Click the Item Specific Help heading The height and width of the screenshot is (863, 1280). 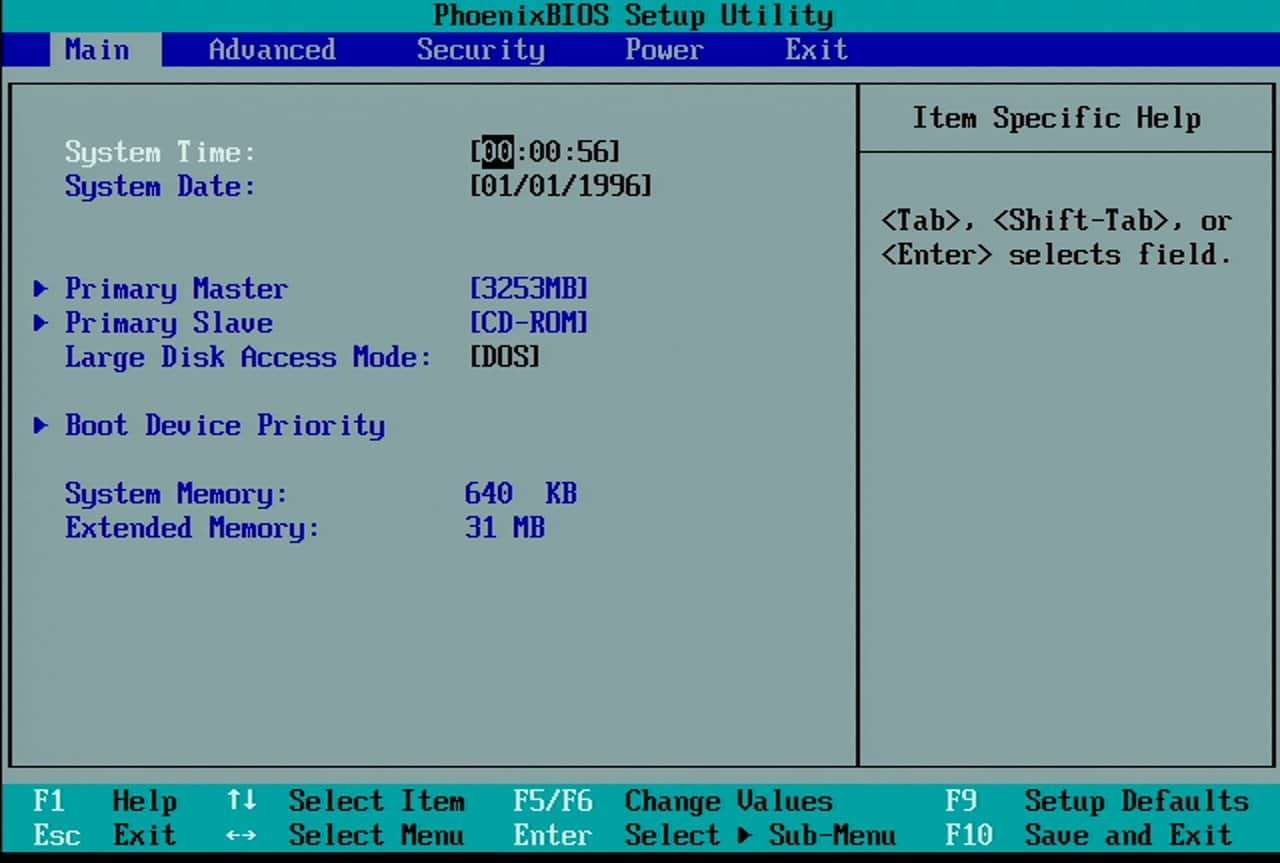coord(1057,118)
